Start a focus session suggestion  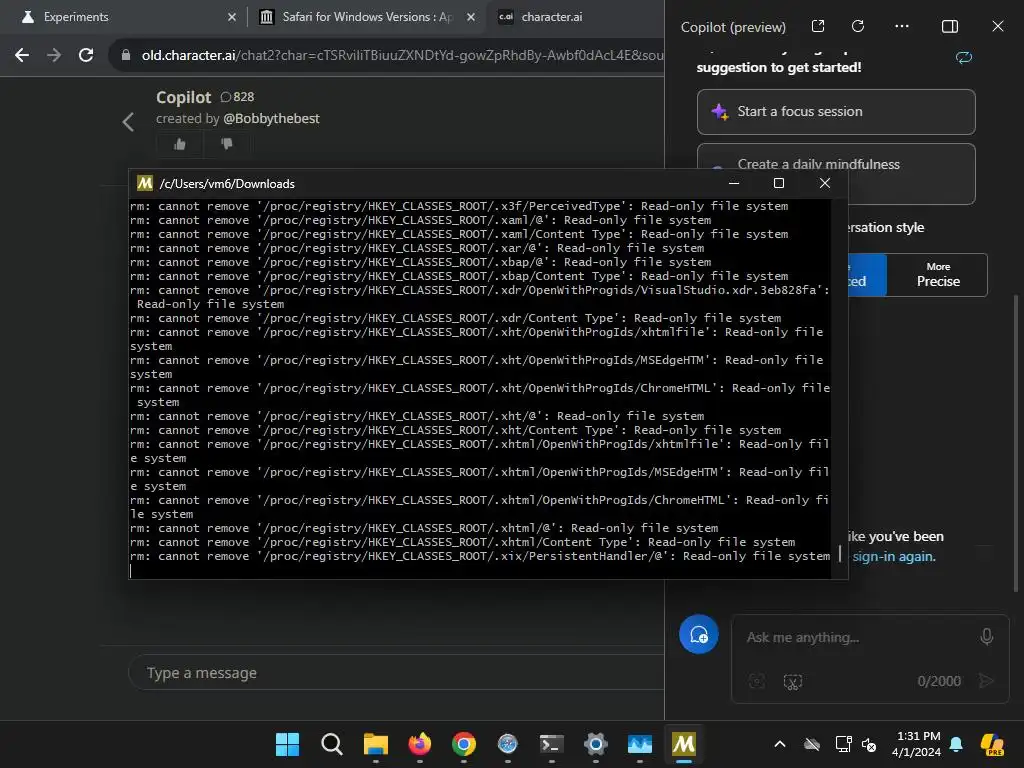click(836, 112)
